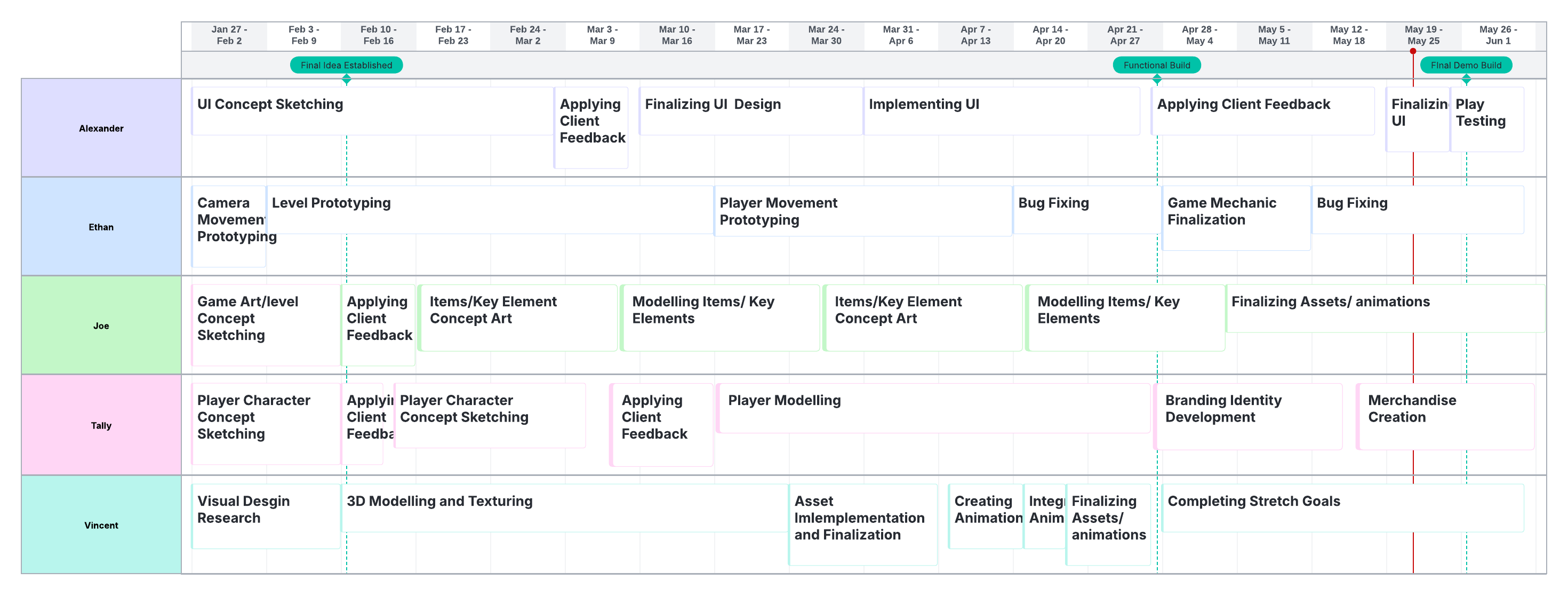Click the Joe swimlane header
The height and width of the screenshot is (596, 1568).
(101, 325)
